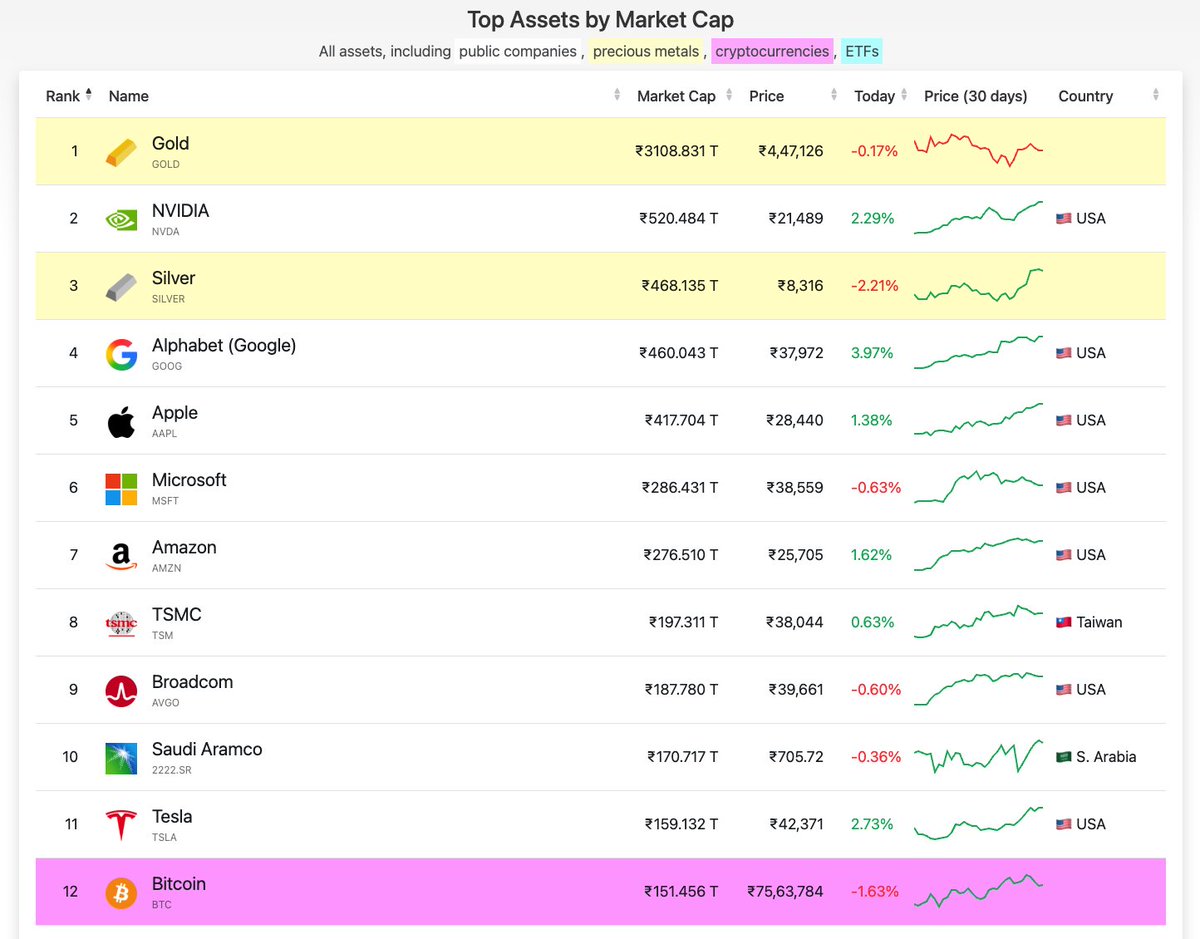Click the Market Cap column header
This screenshot has width=1200, height=939.
[x=676, y=96]
